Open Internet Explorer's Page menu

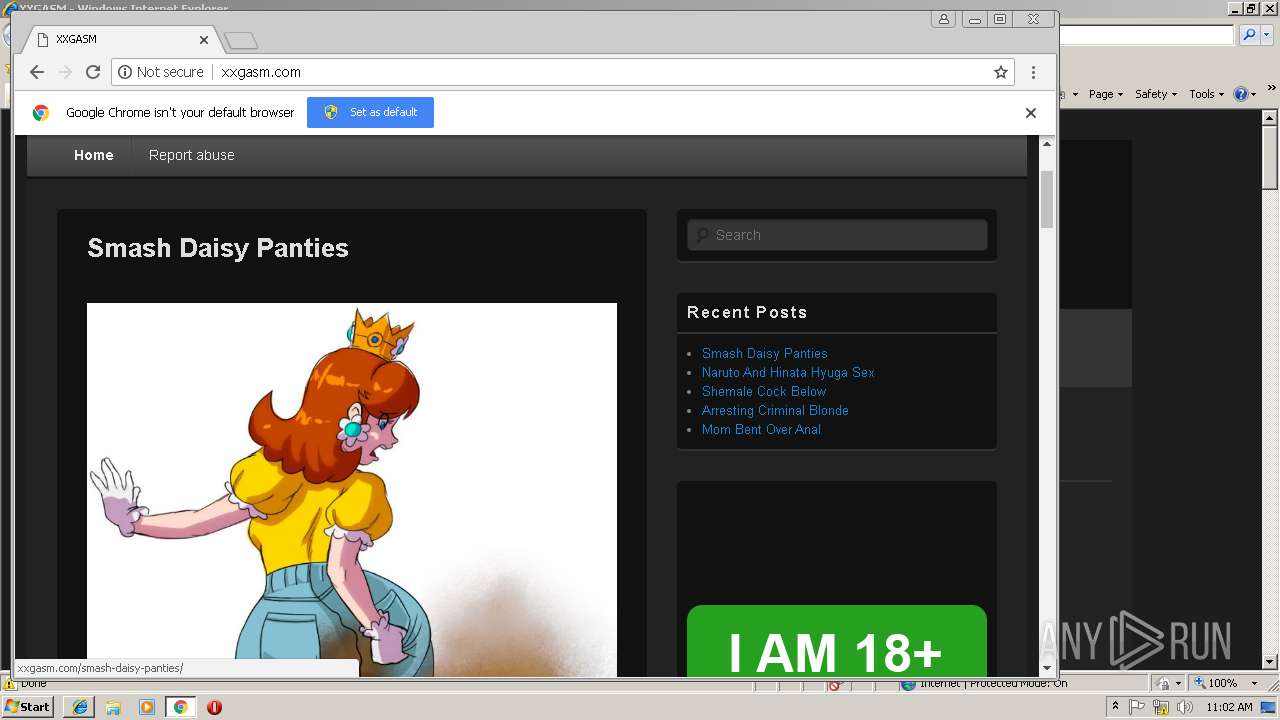click(1105, 94)
